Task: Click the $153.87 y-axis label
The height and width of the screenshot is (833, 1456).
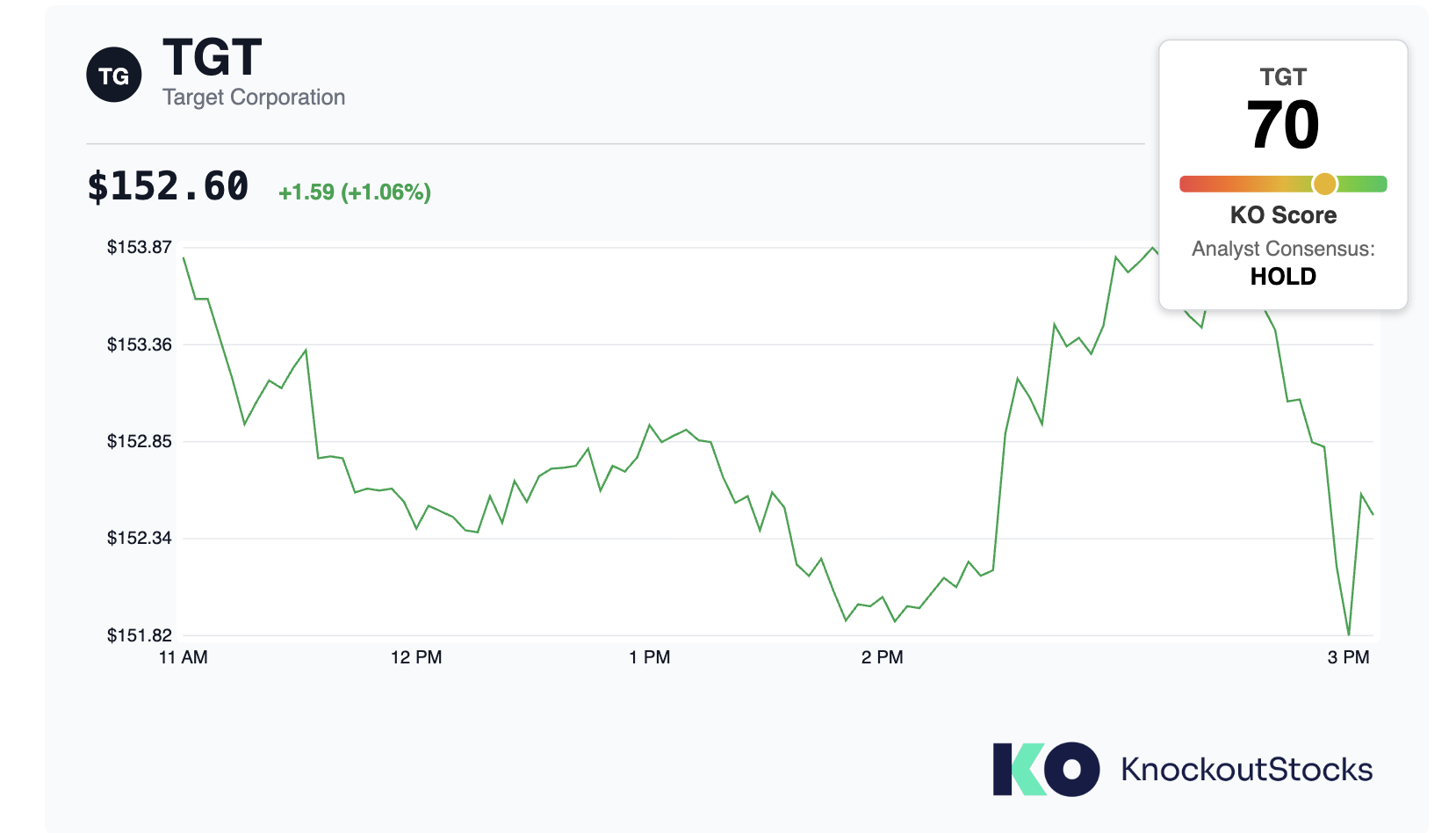Action: click(140, 247)
